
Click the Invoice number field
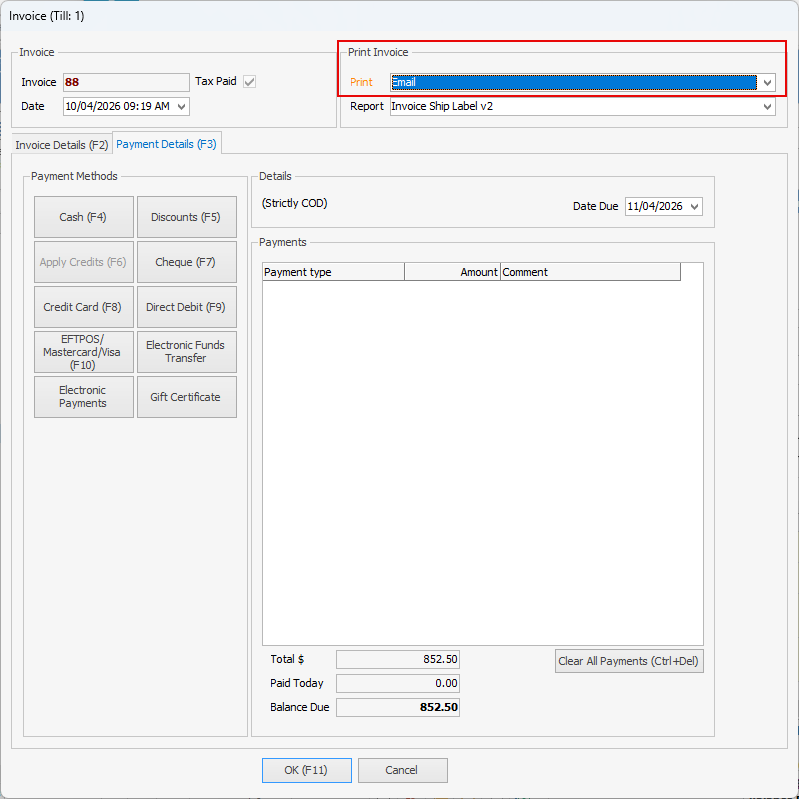[125, 83]
